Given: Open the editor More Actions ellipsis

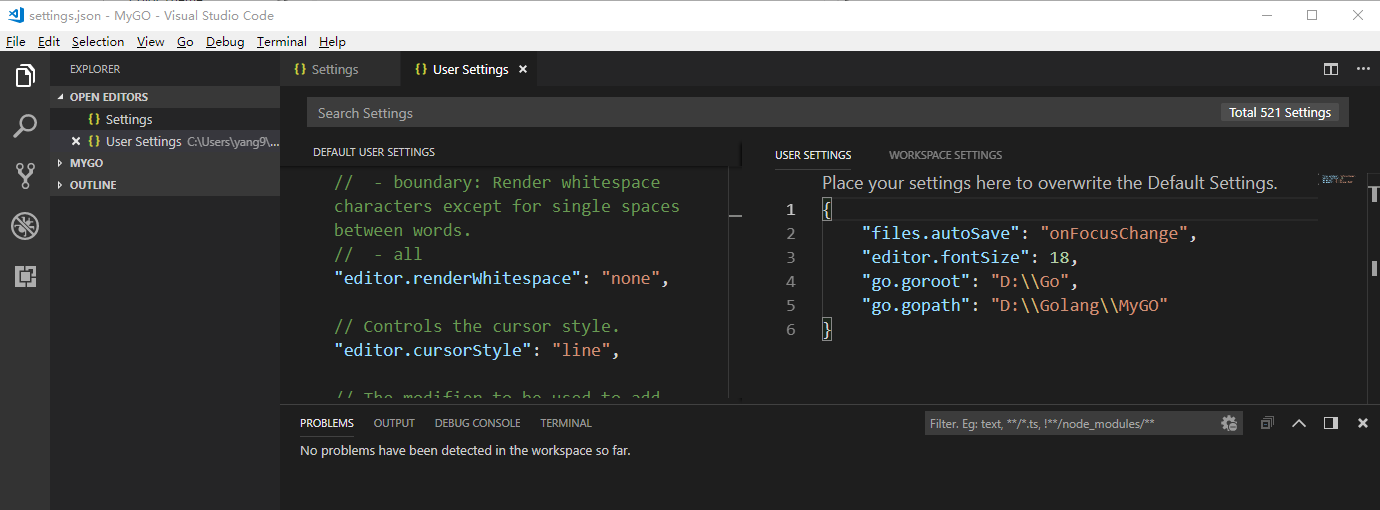Looking at the screenshot, I should click(x=1363, y=69).
